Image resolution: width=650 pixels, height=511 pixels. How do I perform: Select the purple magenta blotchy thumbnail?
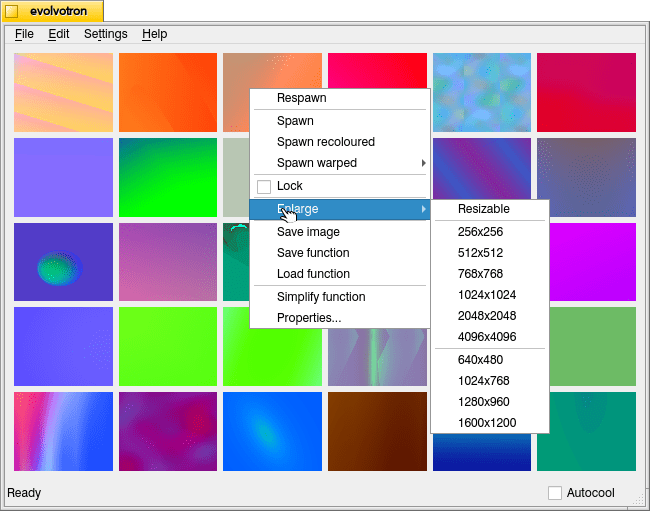(x=168, y=431)
